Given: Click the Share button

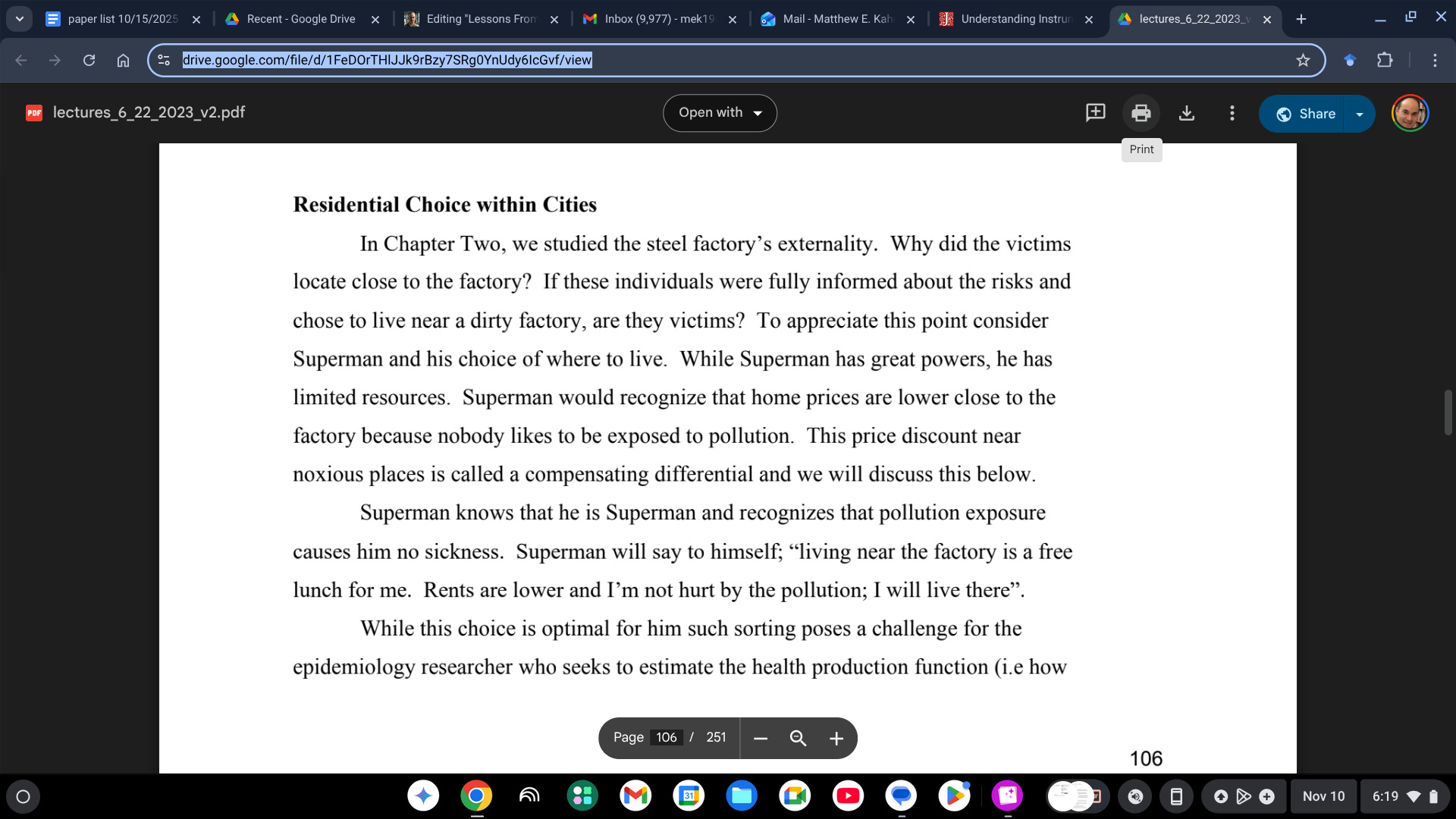Looking at the screenshot, I should 1304,115.
